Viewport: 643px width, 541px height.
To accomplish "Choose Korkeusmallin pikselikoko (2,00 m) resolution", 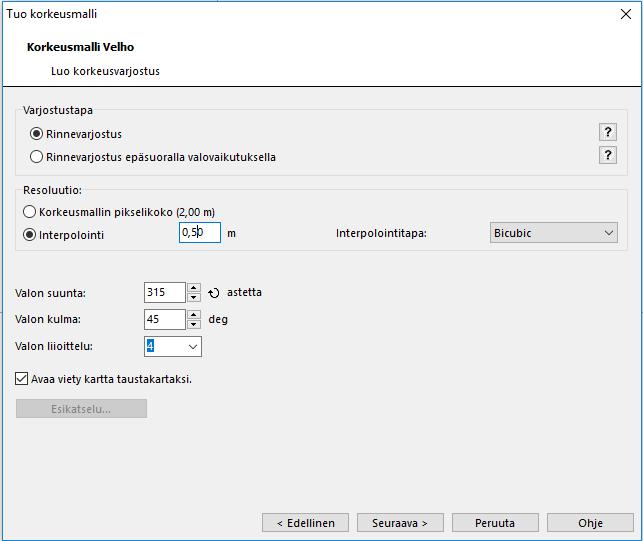I will (x=30, y=212).
